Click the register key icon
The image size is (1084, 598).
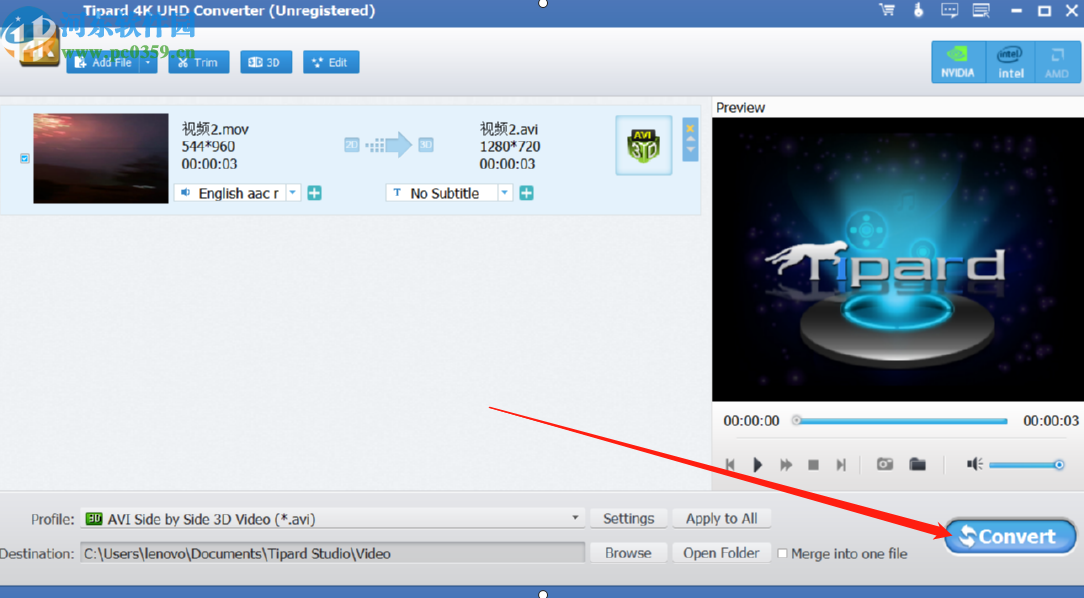click(918, 10)
